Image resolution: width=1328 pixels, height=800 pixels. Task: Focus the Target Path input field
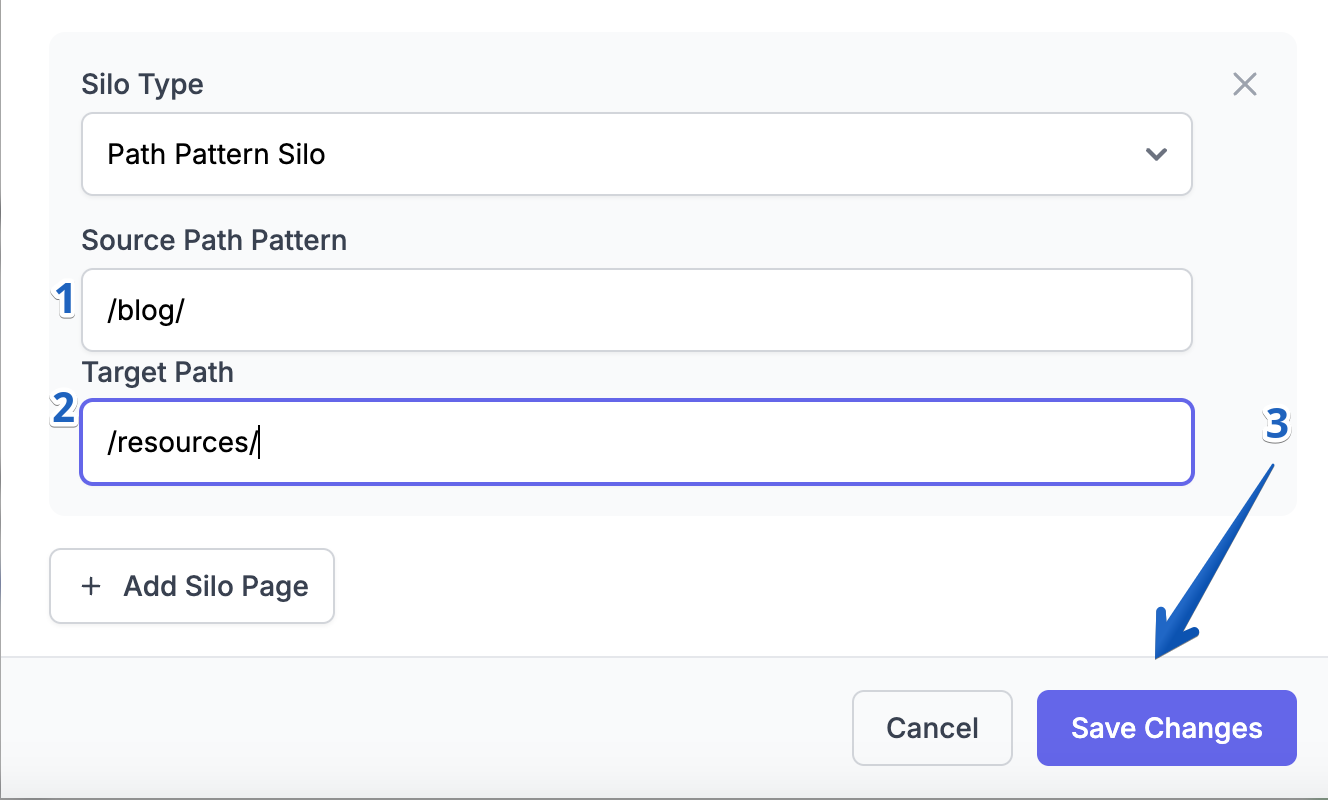pos(636,442)
